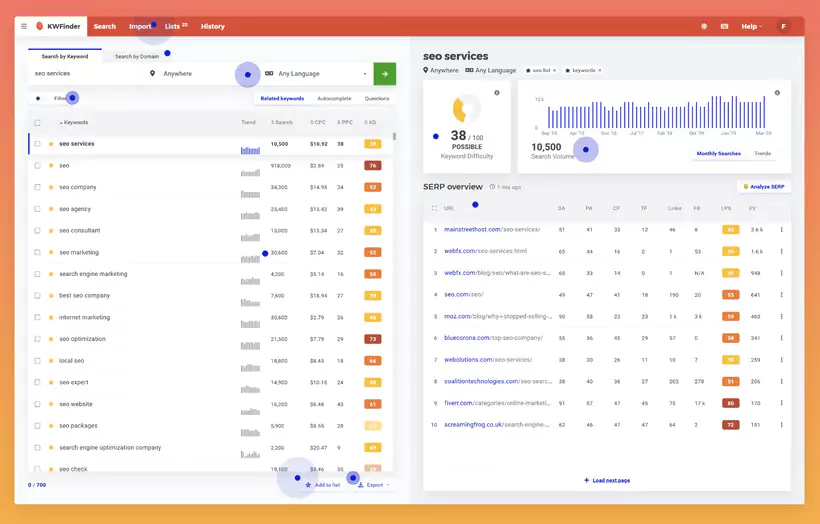Click the star icon beside local seo
Image resolution: width=820 pixels, height=524 pixels.
[x=51, y=361]
